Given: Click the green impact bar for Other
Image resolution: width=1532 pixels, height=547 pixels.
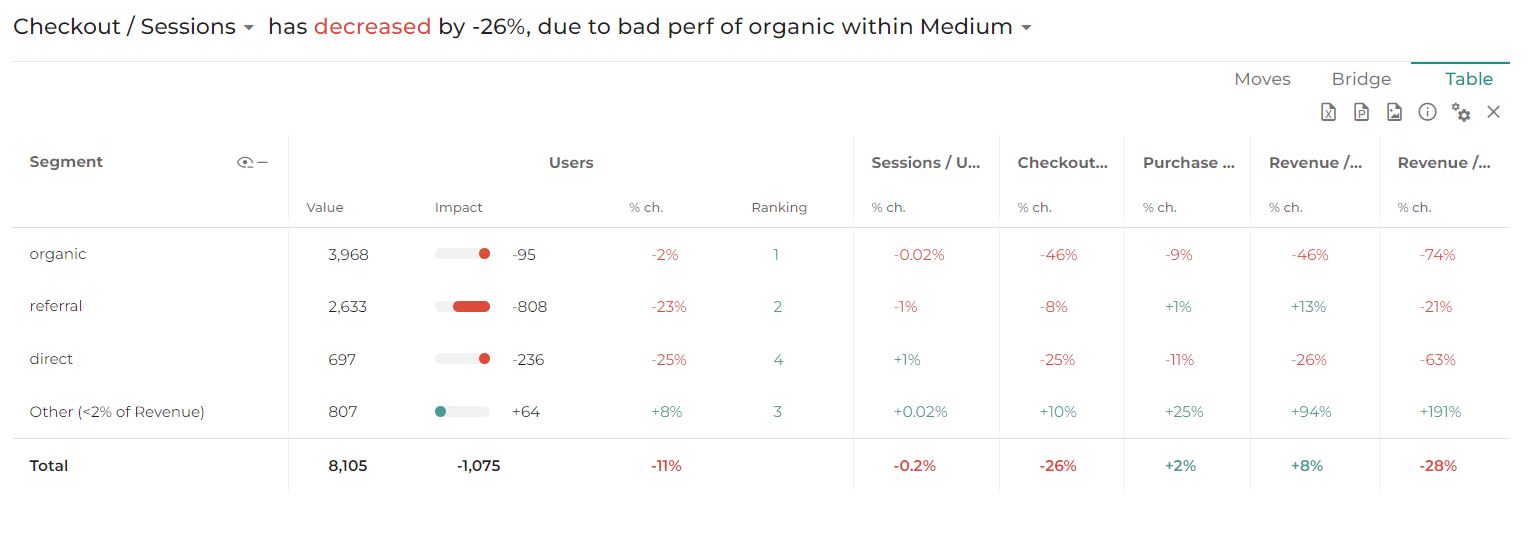Looking at the screenshot, I should (x=440, y=411).
